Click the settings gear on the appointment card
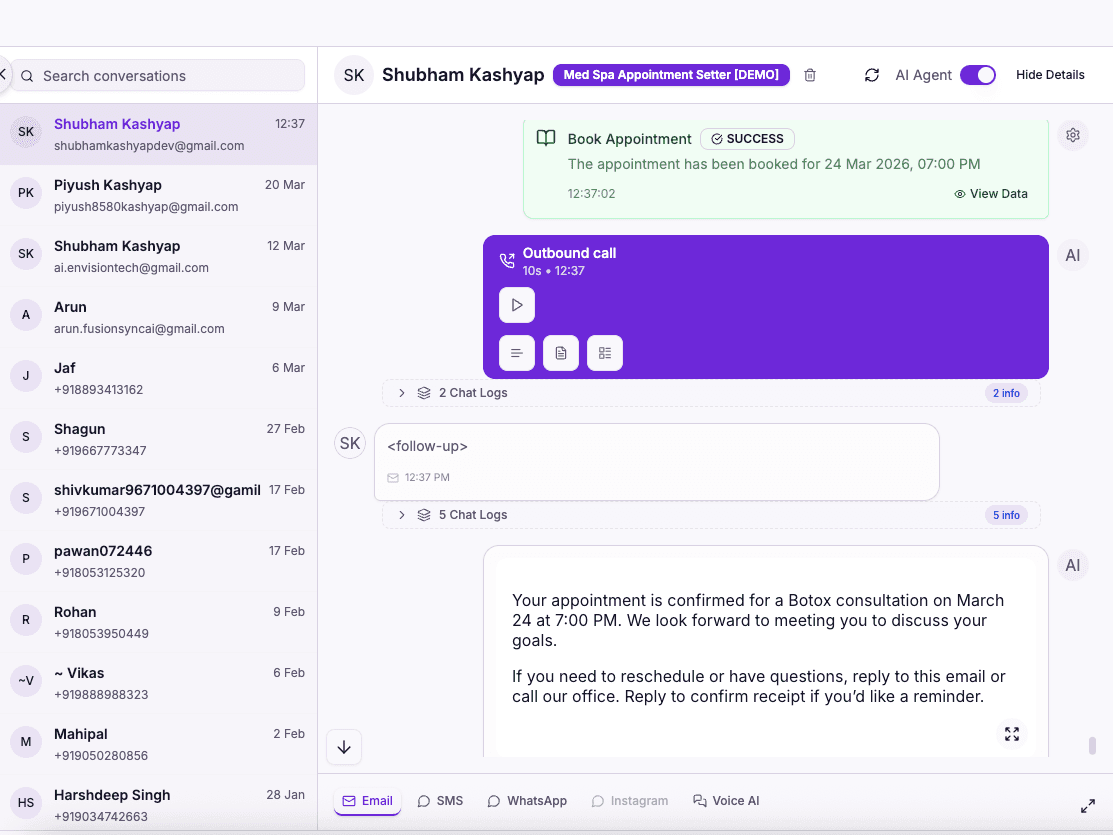 (1072, 134)
